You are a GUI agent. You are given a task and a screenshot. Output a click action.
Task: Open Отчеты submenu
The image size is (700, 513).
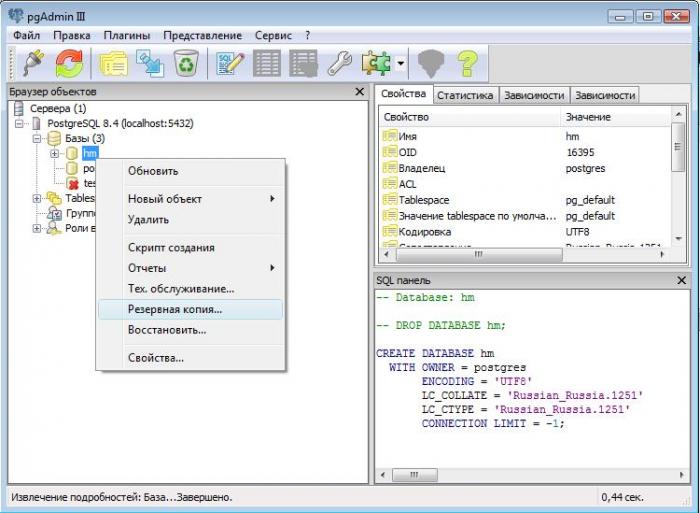[x=191, y=268]
